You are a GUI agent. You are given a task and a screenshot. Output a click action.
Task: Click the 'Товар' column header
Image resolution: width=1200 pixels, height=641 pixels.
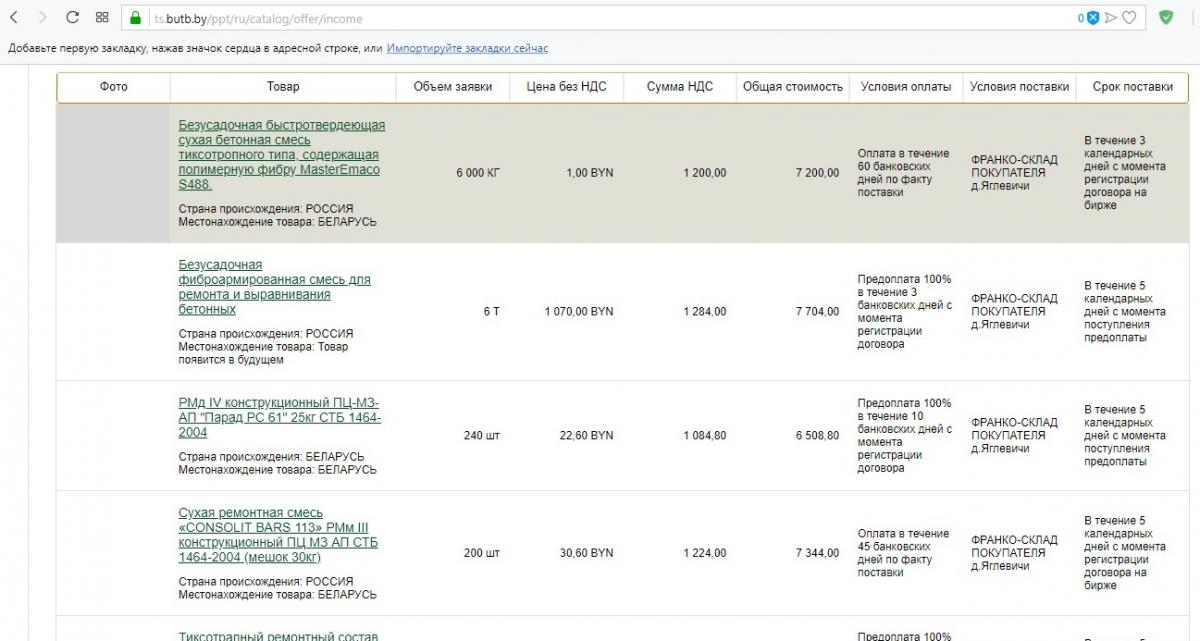pos(283,87)
